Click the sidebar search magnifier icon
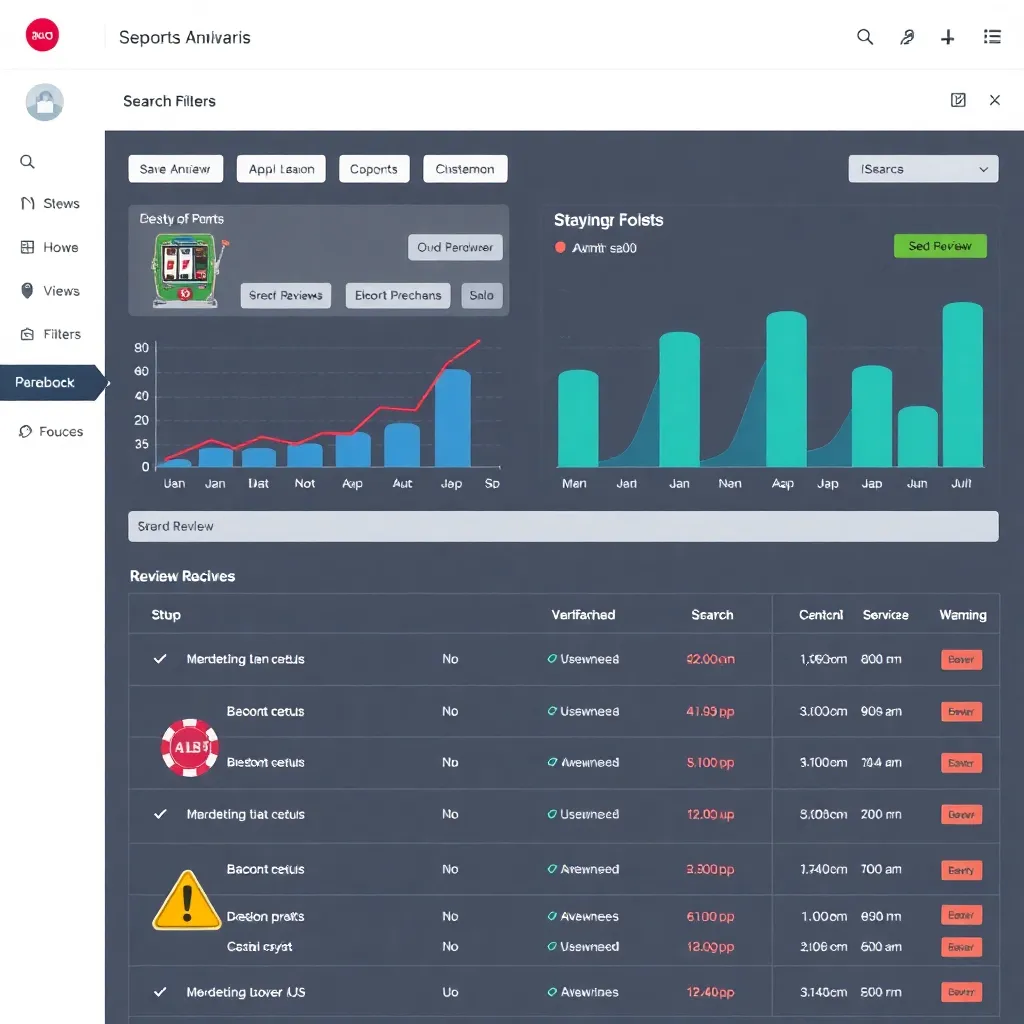The image size is (1024, 1024). [x=28, y=162]
